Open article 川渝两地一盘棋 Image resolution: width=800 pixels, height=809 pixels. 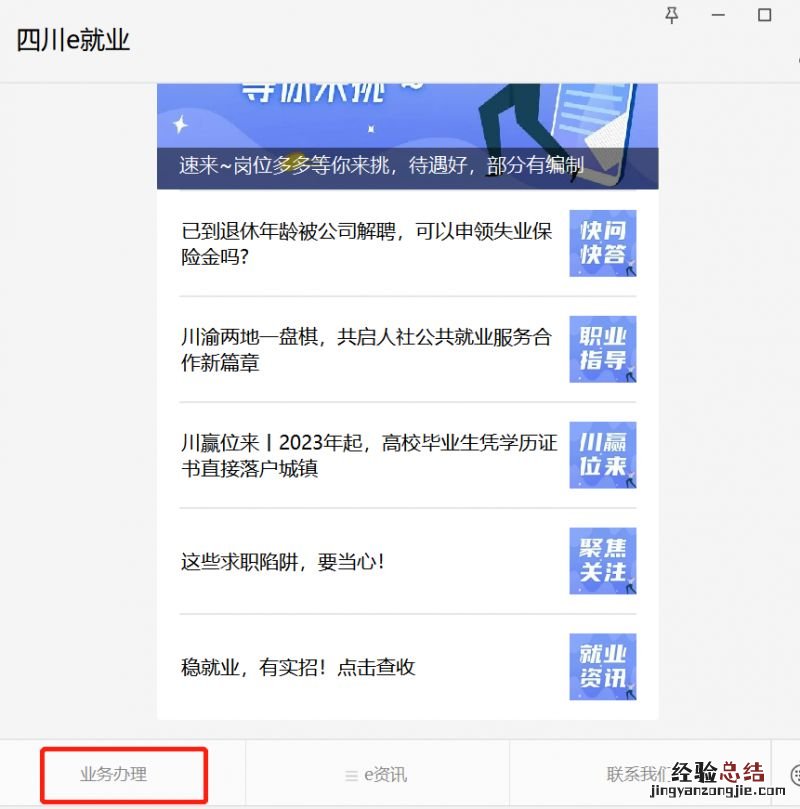pyautogui.click(x=367, y=349)
